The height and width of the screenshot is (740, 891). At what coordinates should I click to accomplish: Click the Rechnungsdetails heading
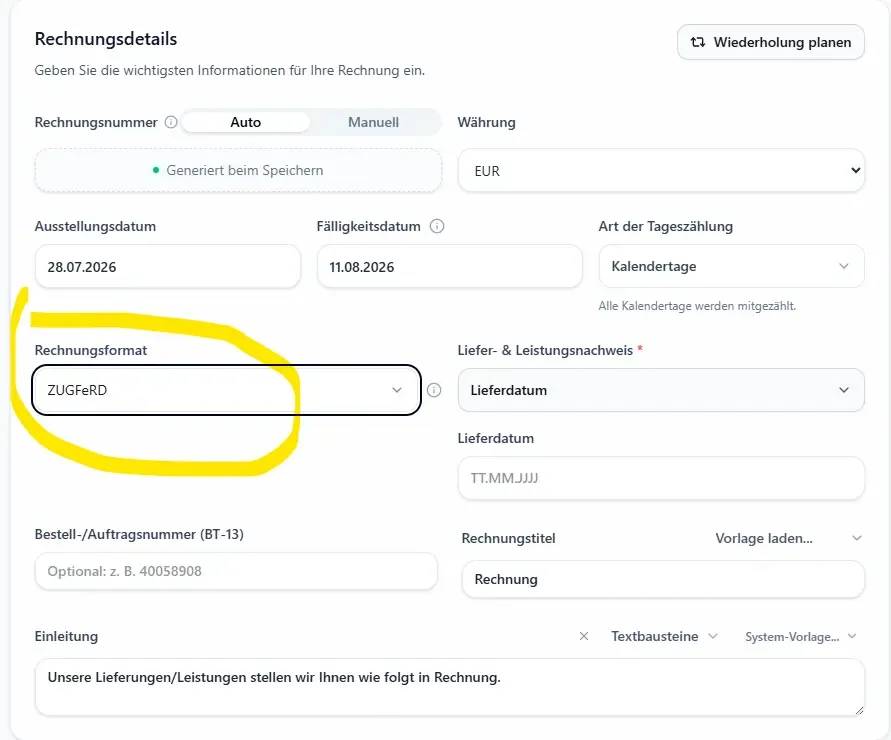[x=106, y=39]
